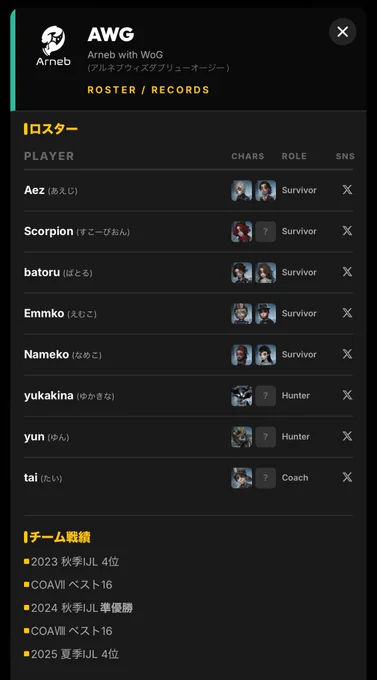Viewport: 377px width, 680px height.
Task: Click player name Emmko
Action: click(x=44, y=313)
